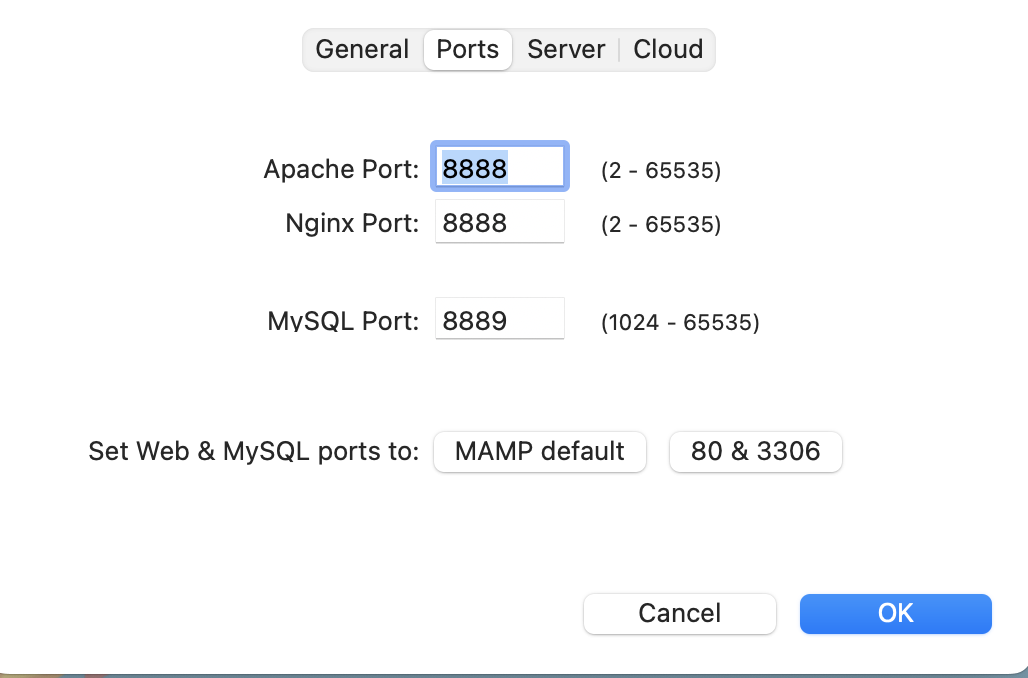This screenshot has height=678, width=1028.
Task: Click the MySQL Port text box
Action: point(499,319)
